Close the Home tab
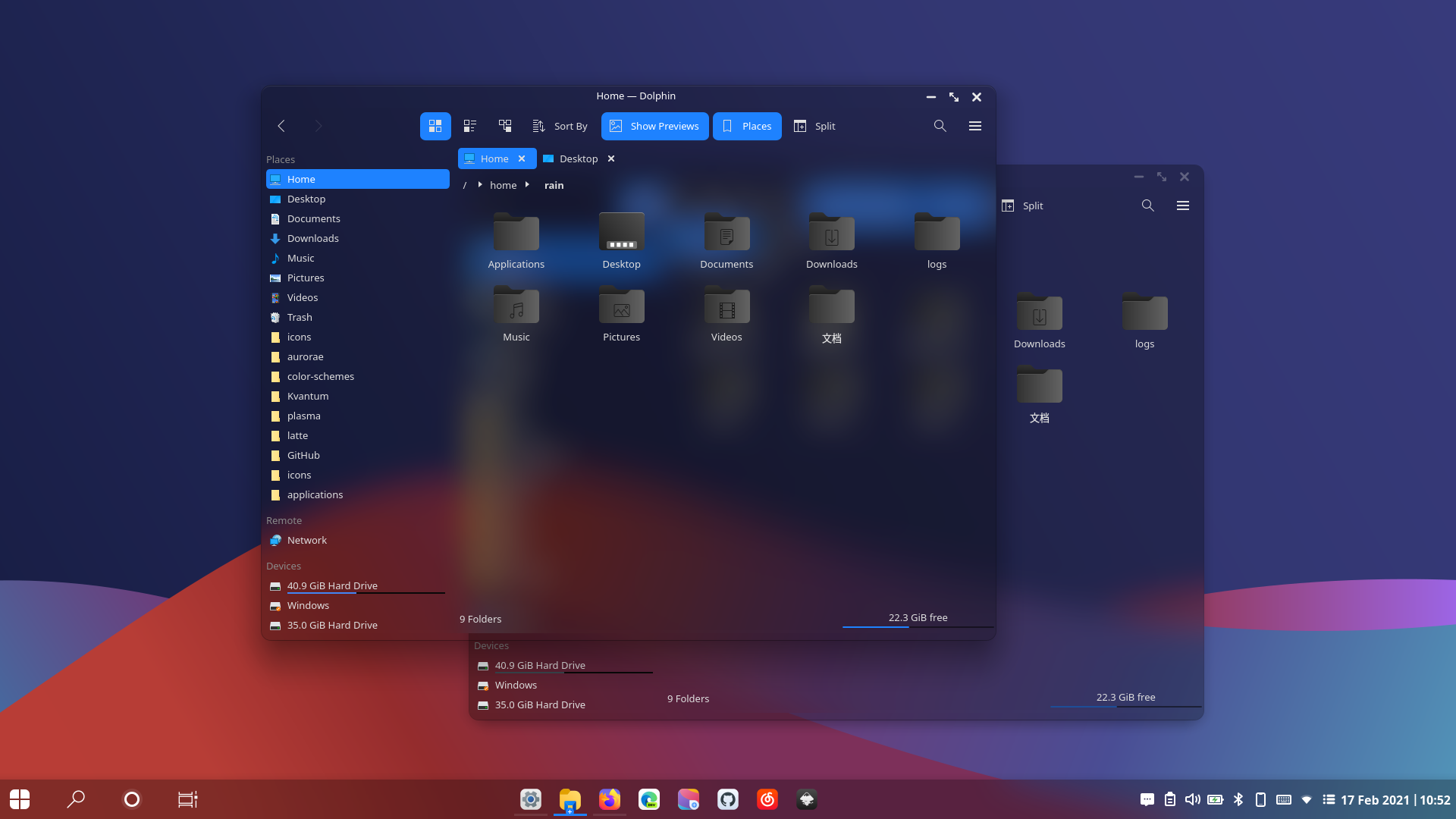This screenshot has width=1456, height=819. click(522, 158)
